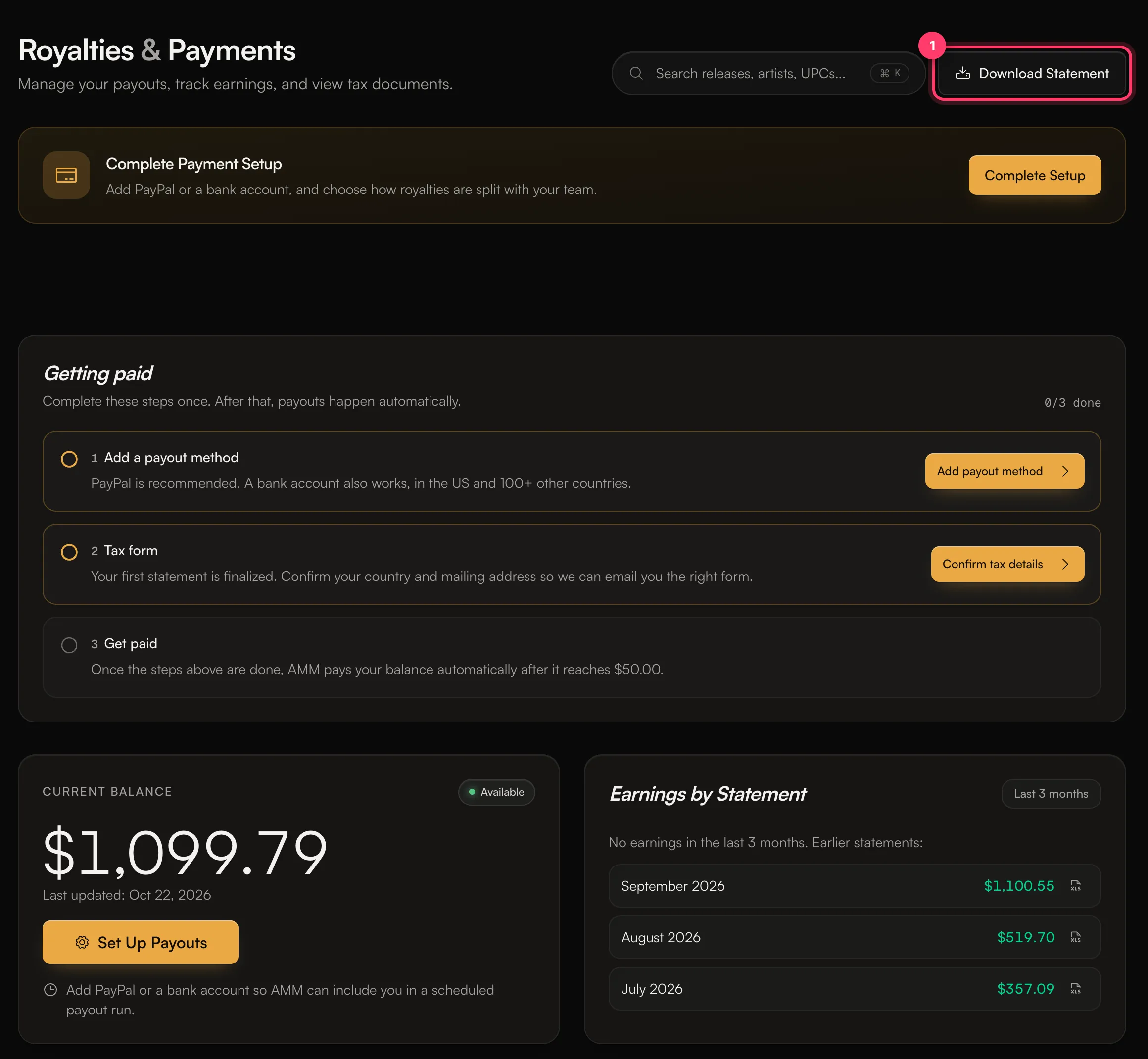Download XLS file for August 2026
Screen dimensions: 1148x1059
[1075, 937]
